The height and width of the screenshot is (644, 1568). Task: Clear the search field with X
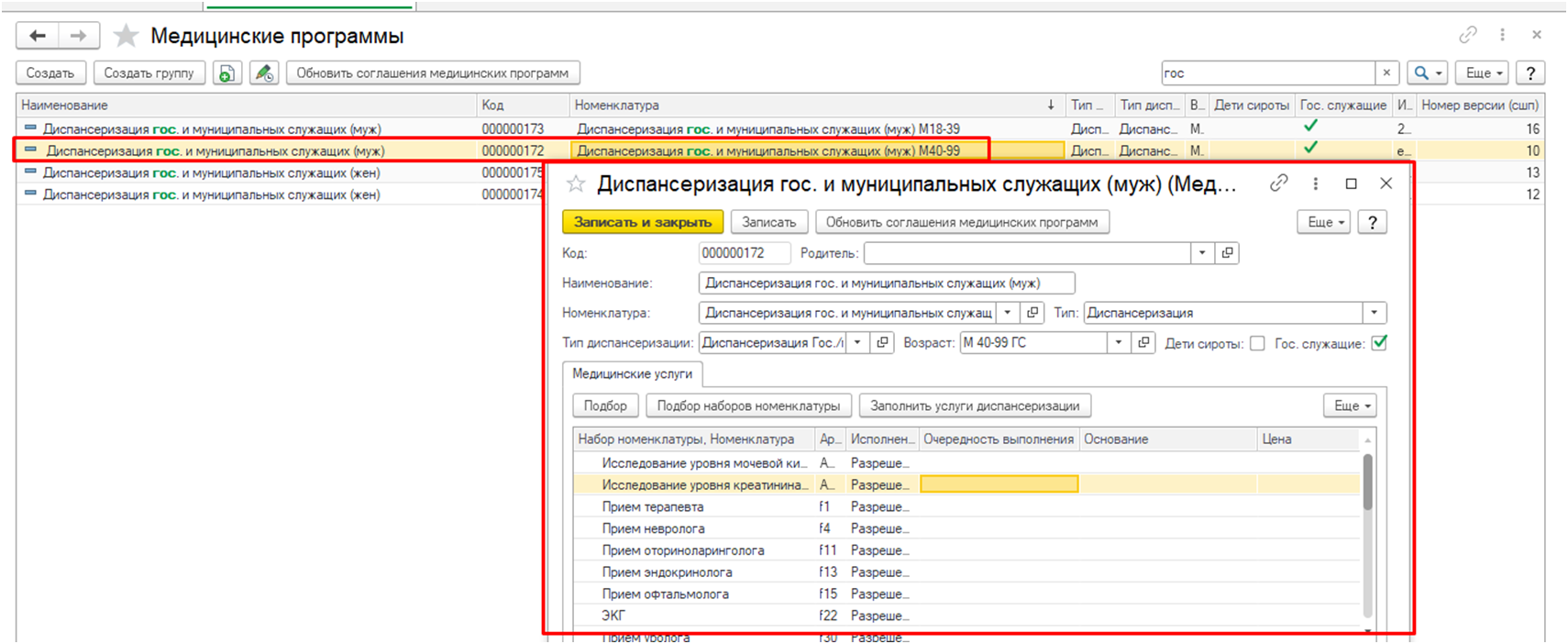pyautogui.click(x=1386, y=73)
